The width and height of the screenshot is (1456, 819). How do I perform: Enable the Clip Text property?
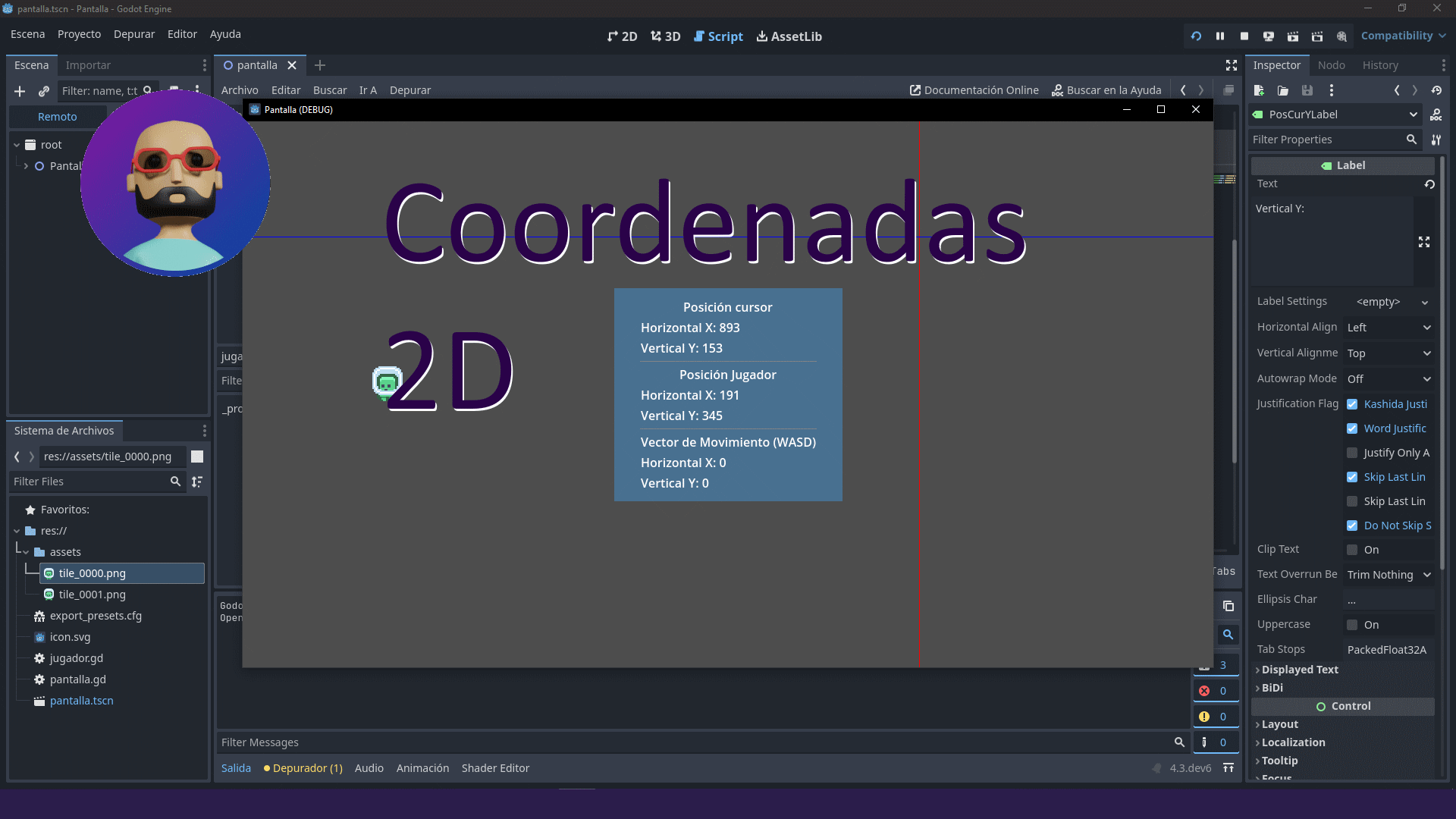[1353, 549]
